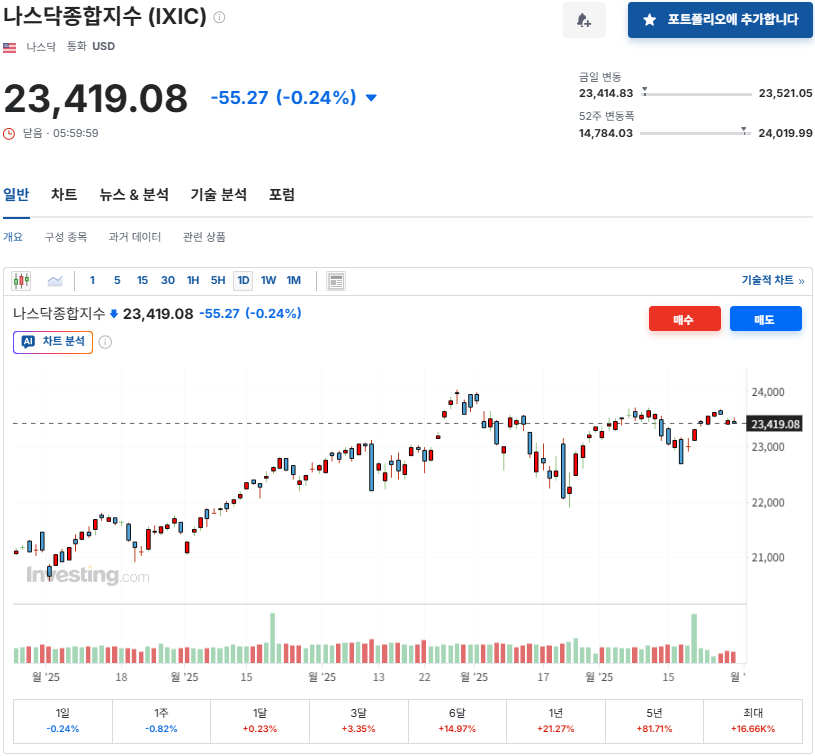
Task: Select the 1M interval
Action: click(x=294, y=281)
